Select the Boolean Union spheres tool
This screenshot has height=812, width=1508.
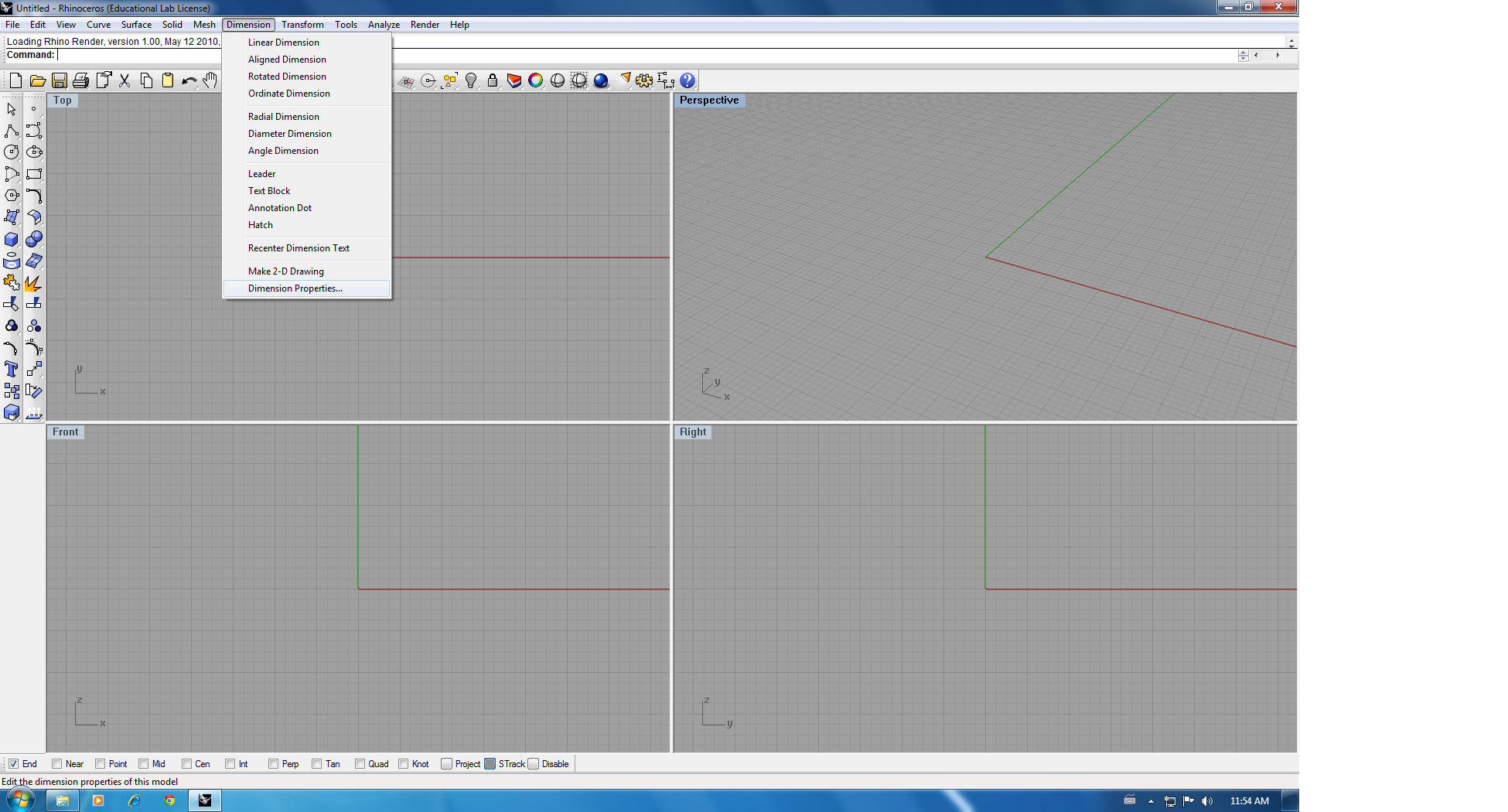click(34, 239)
